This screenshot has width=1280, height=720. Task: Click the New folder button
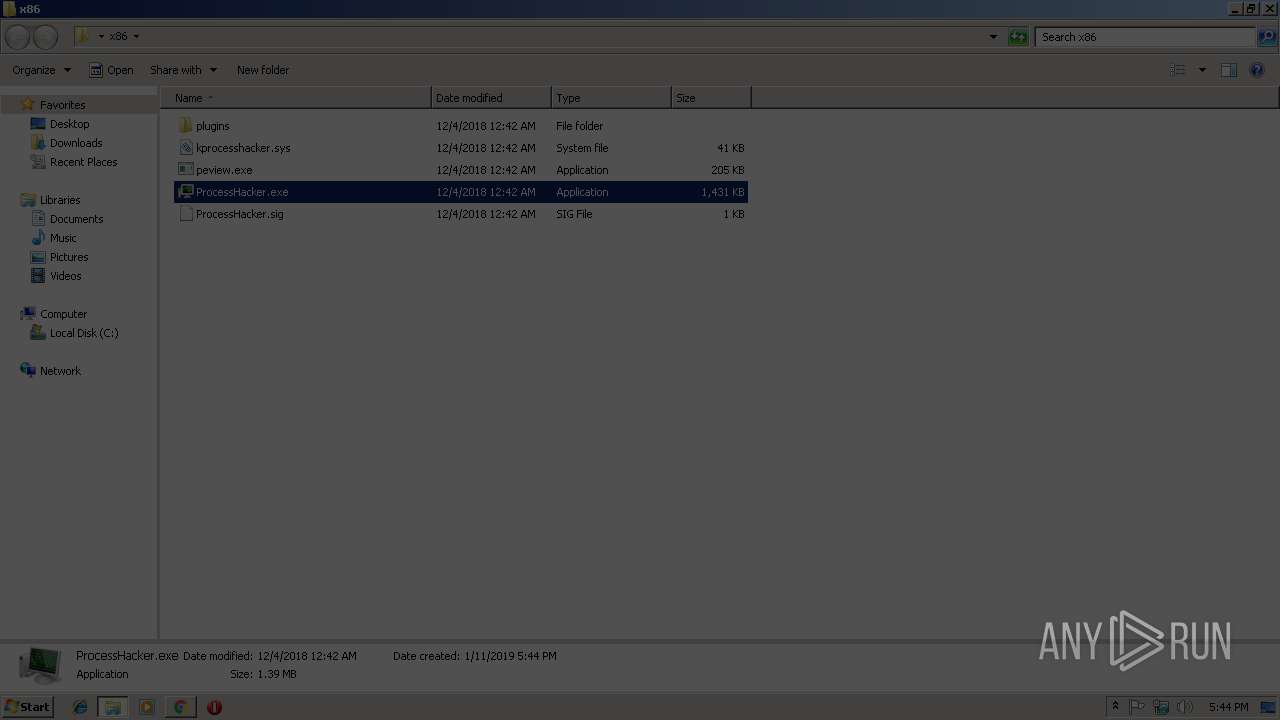pyautogui.click(x=263, y=70)
